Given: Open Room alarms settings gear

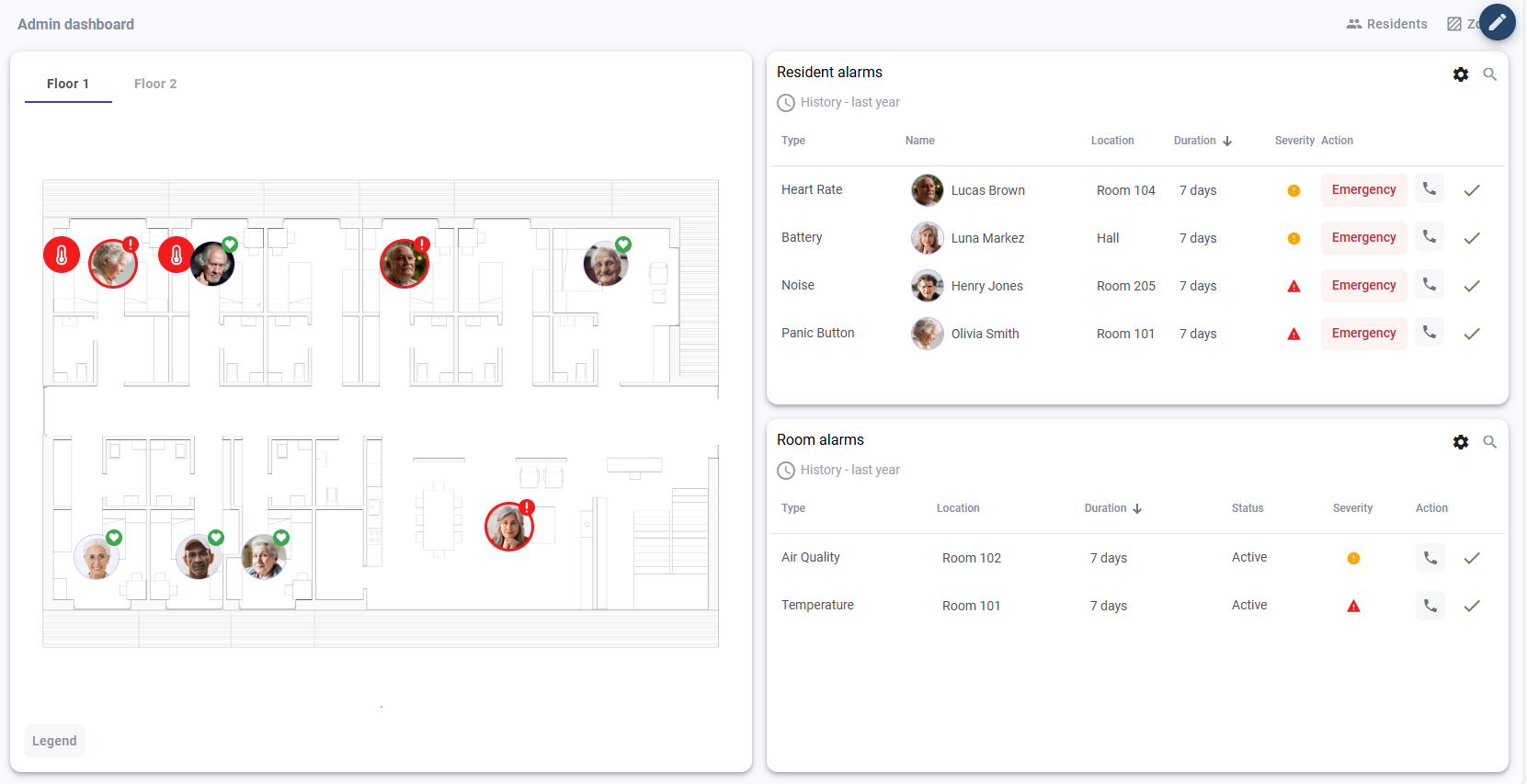Looking at the screenshot, I should click(1461, 442).
